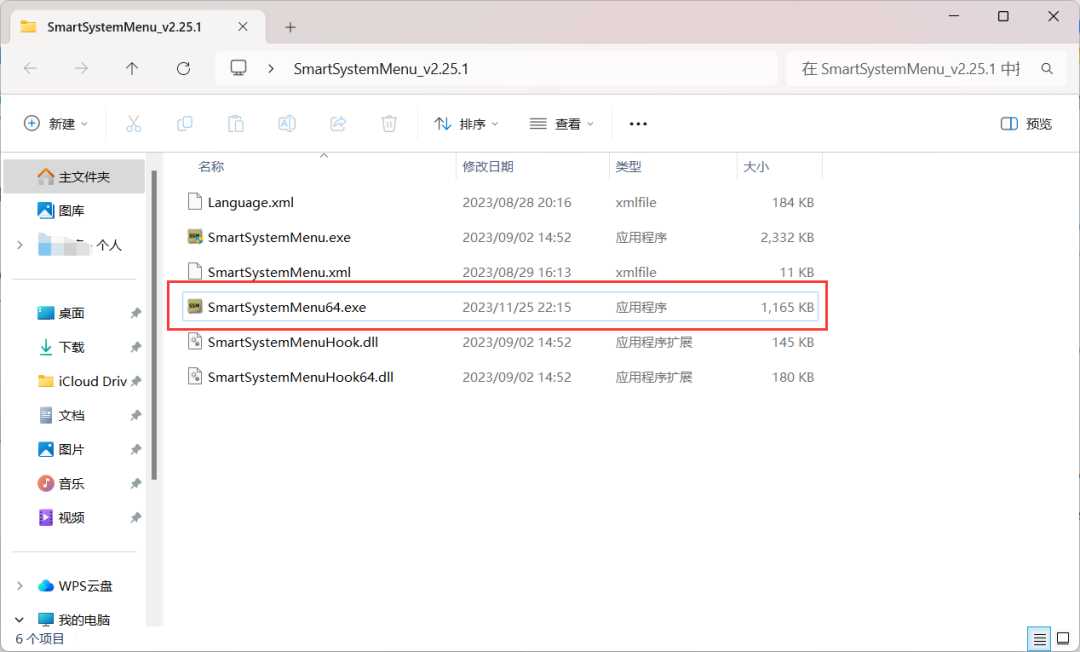Sort by 类型 column header
The width and height of the screenshot is (1080, 652).
(x=628, y=167)
